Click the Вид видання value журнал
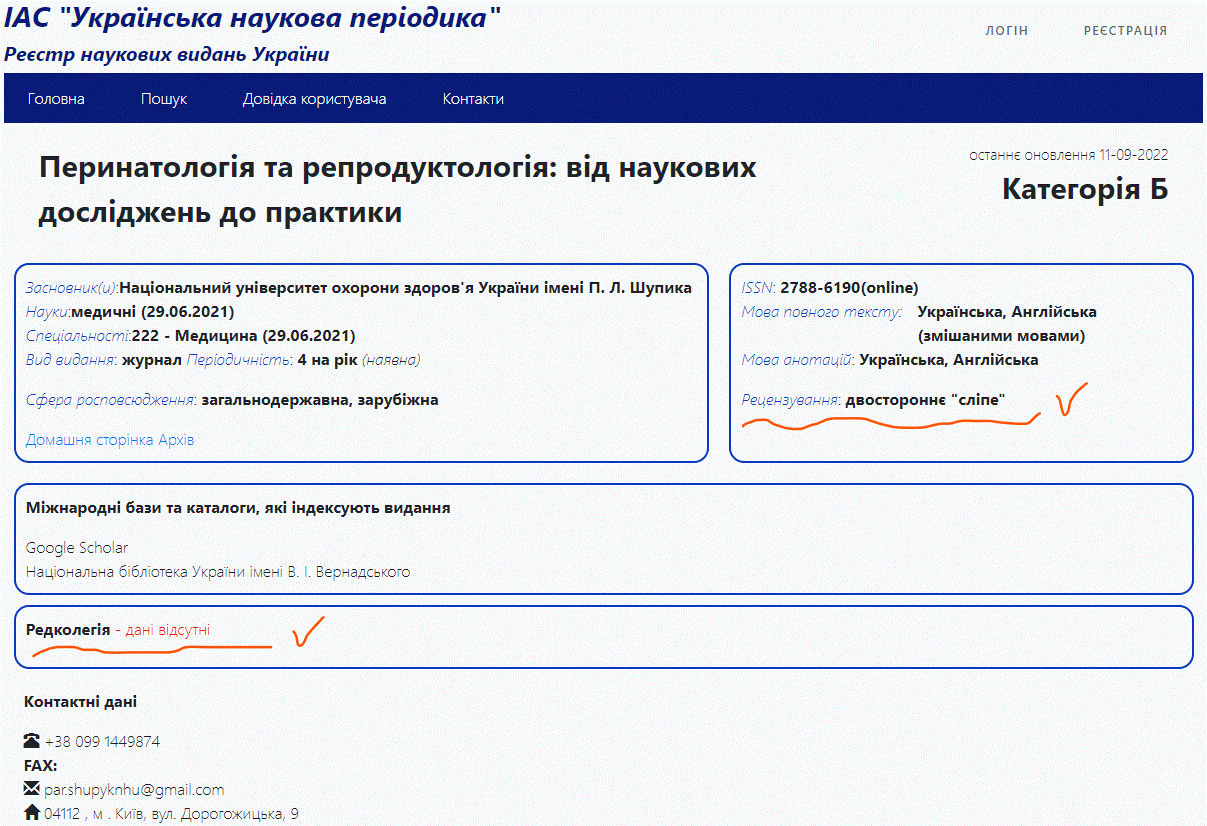1207x826 pixels. click(x=152, y=360)
